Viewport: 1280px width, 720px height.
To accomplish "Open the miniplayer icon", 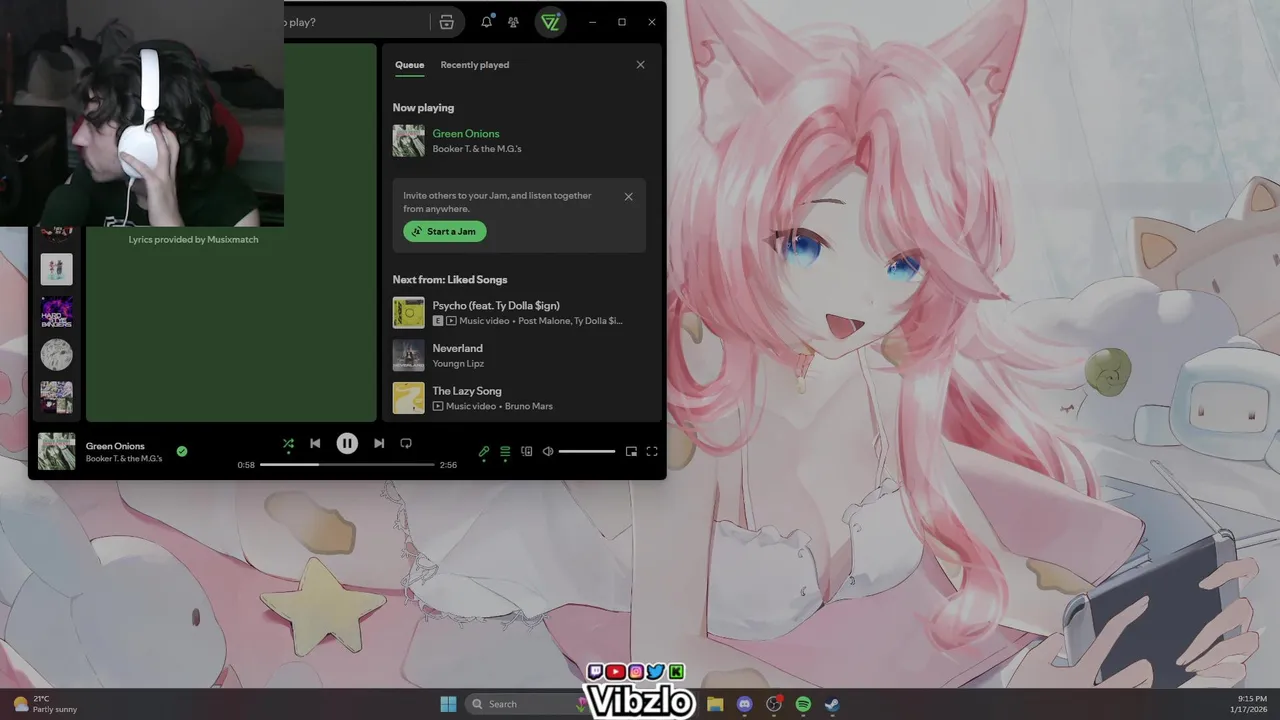I will pos(631,451).
